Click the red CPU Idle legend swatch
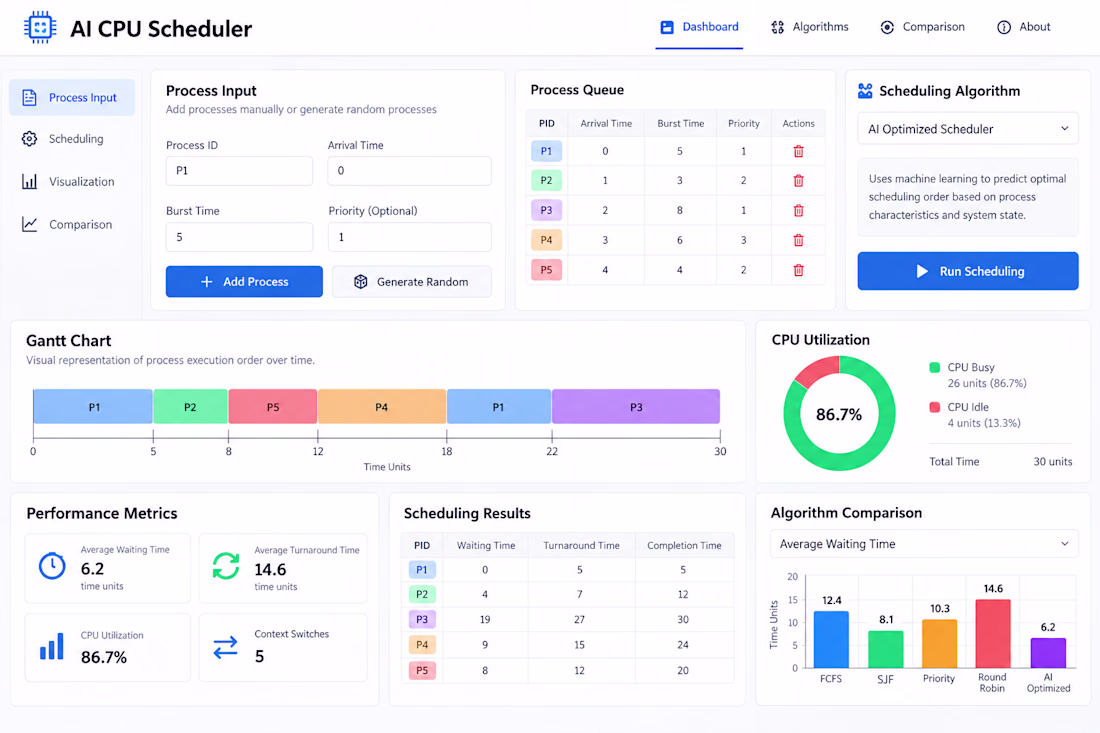 coord(934,407)
